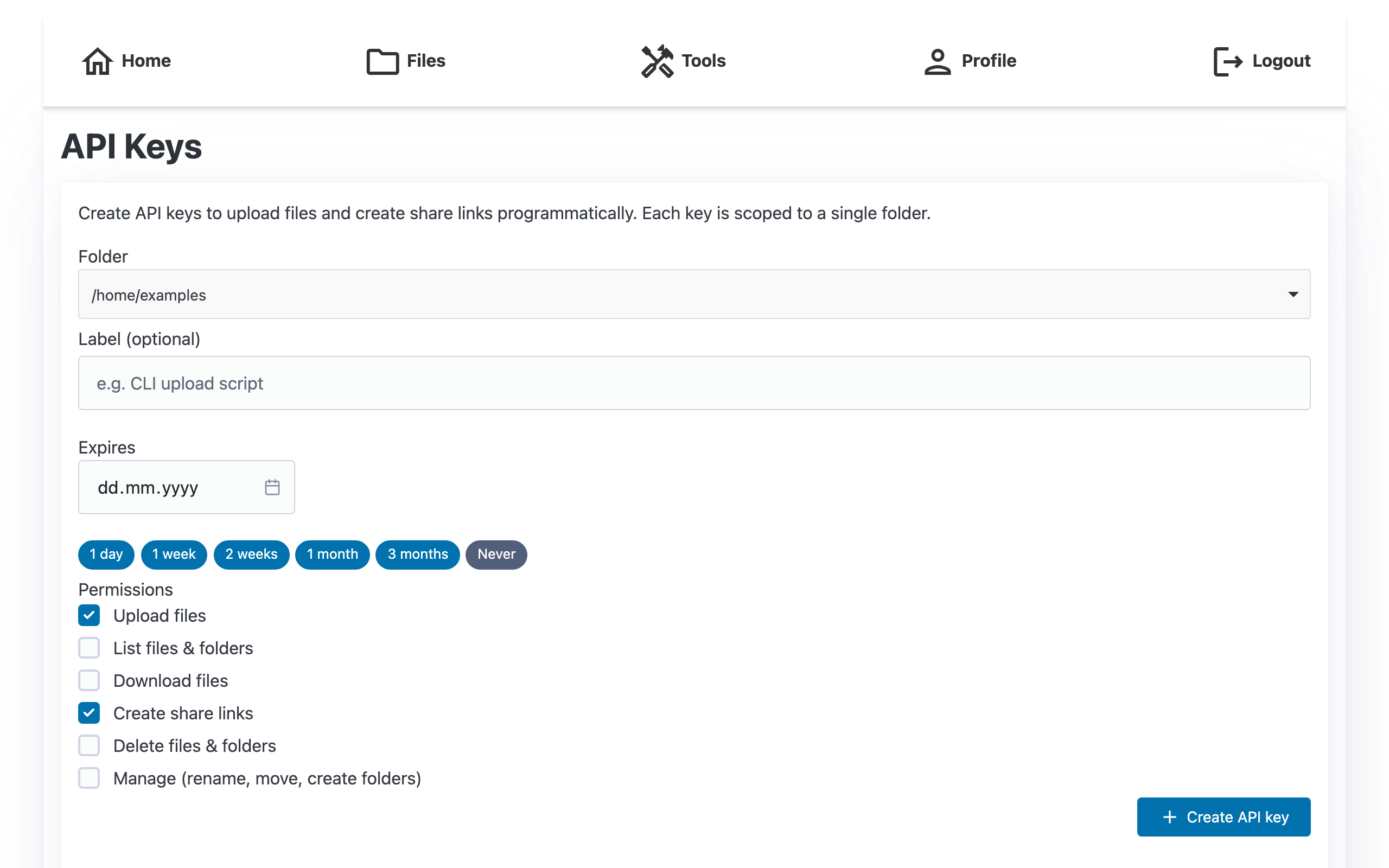Click the Logout arrow icon
This screenshot has height=868, width=1389.
pos(1228,61)
